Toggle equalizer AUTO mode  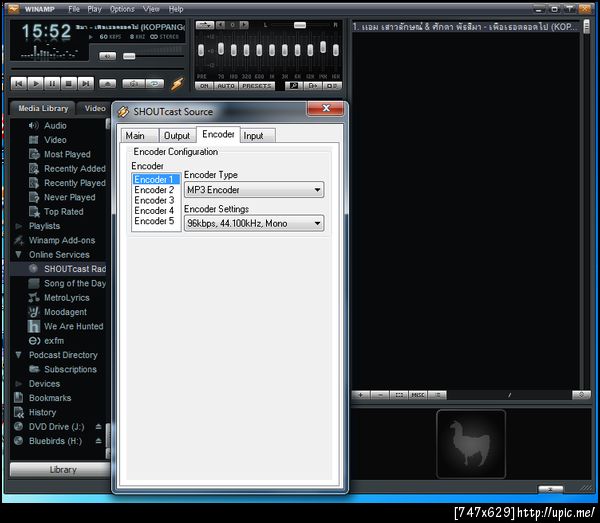click(226, 86)
